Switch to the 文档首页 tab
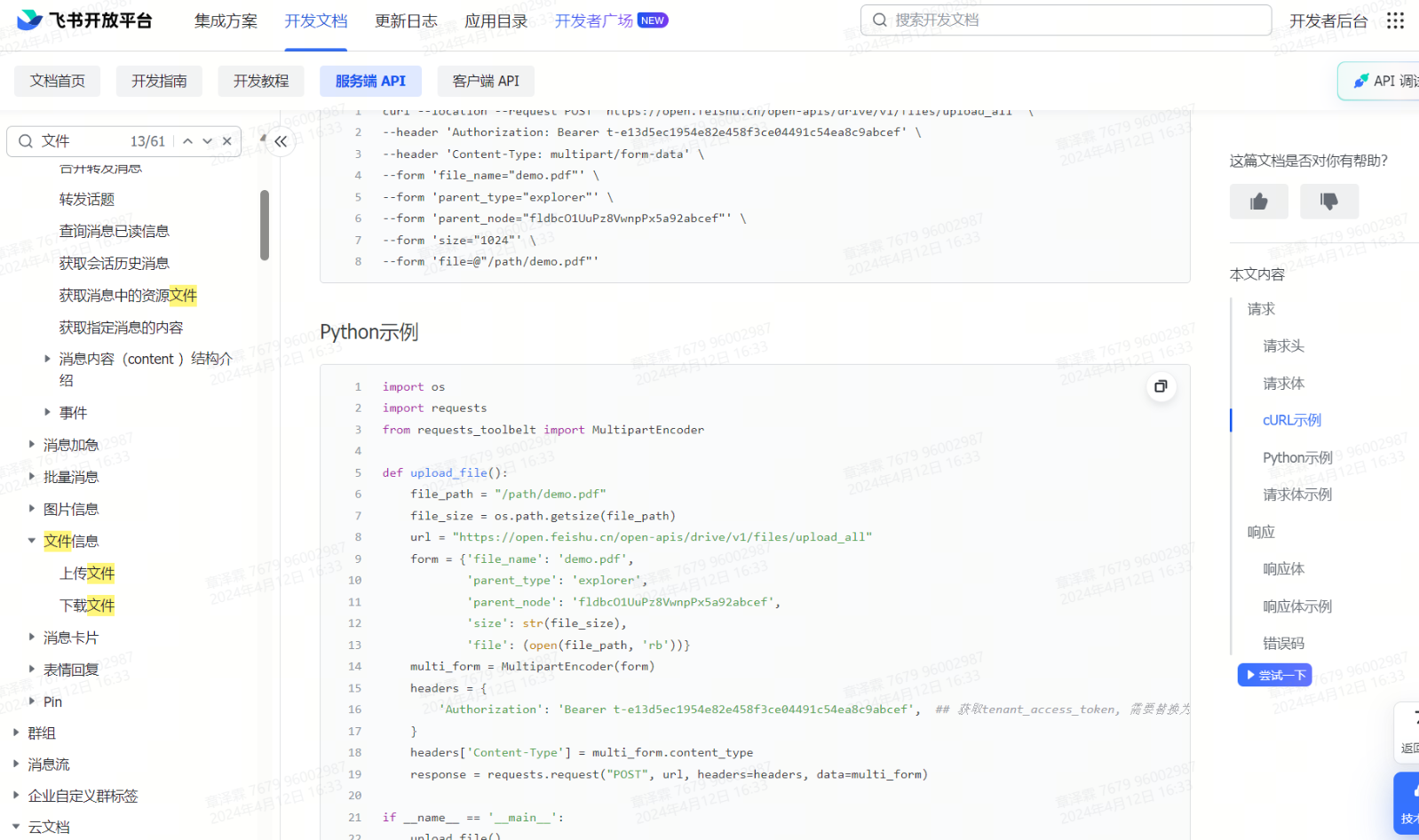 (x=58, y=81)
